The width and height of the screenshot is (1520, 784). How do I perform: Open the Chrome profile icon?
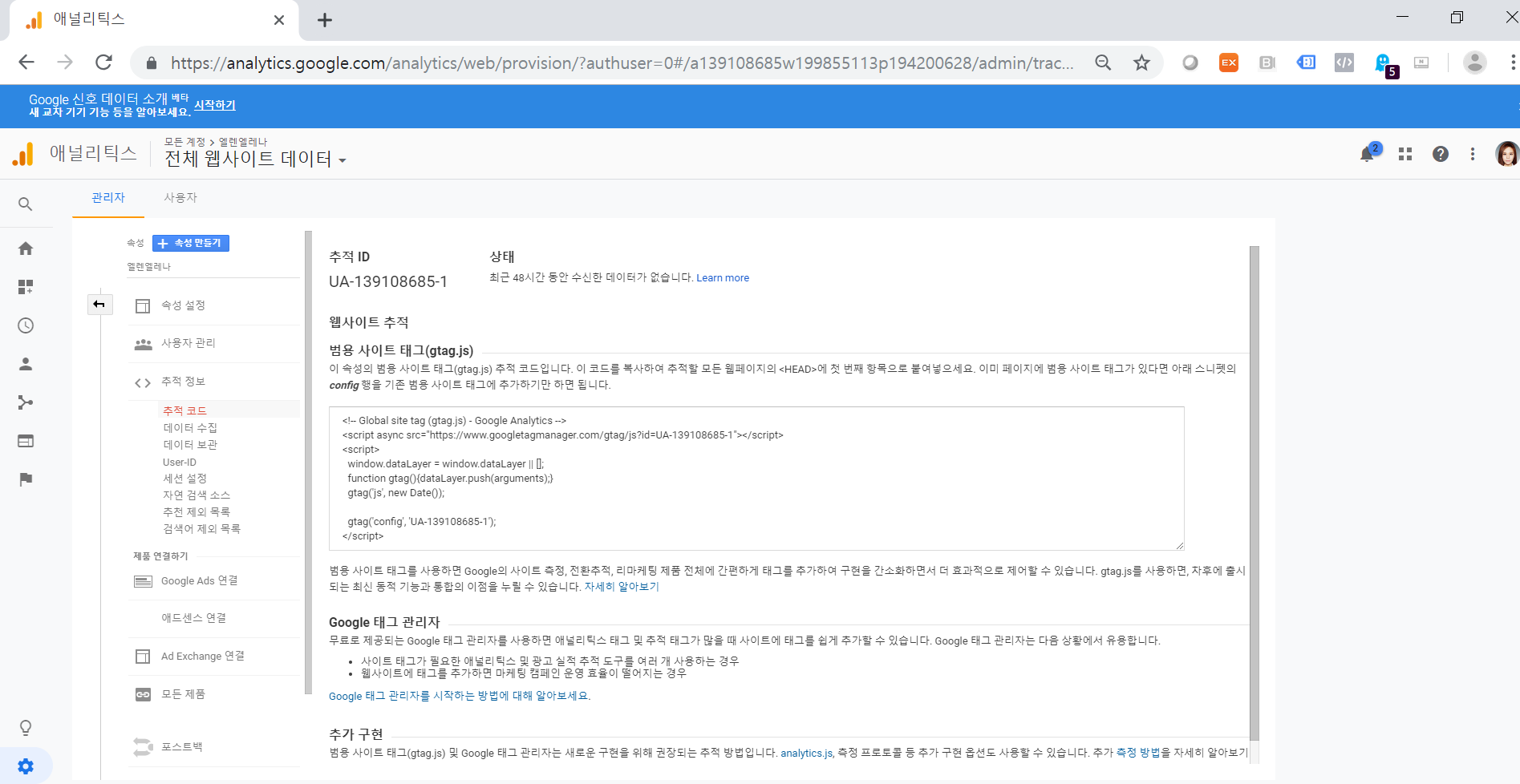[x=1475, y=63]
